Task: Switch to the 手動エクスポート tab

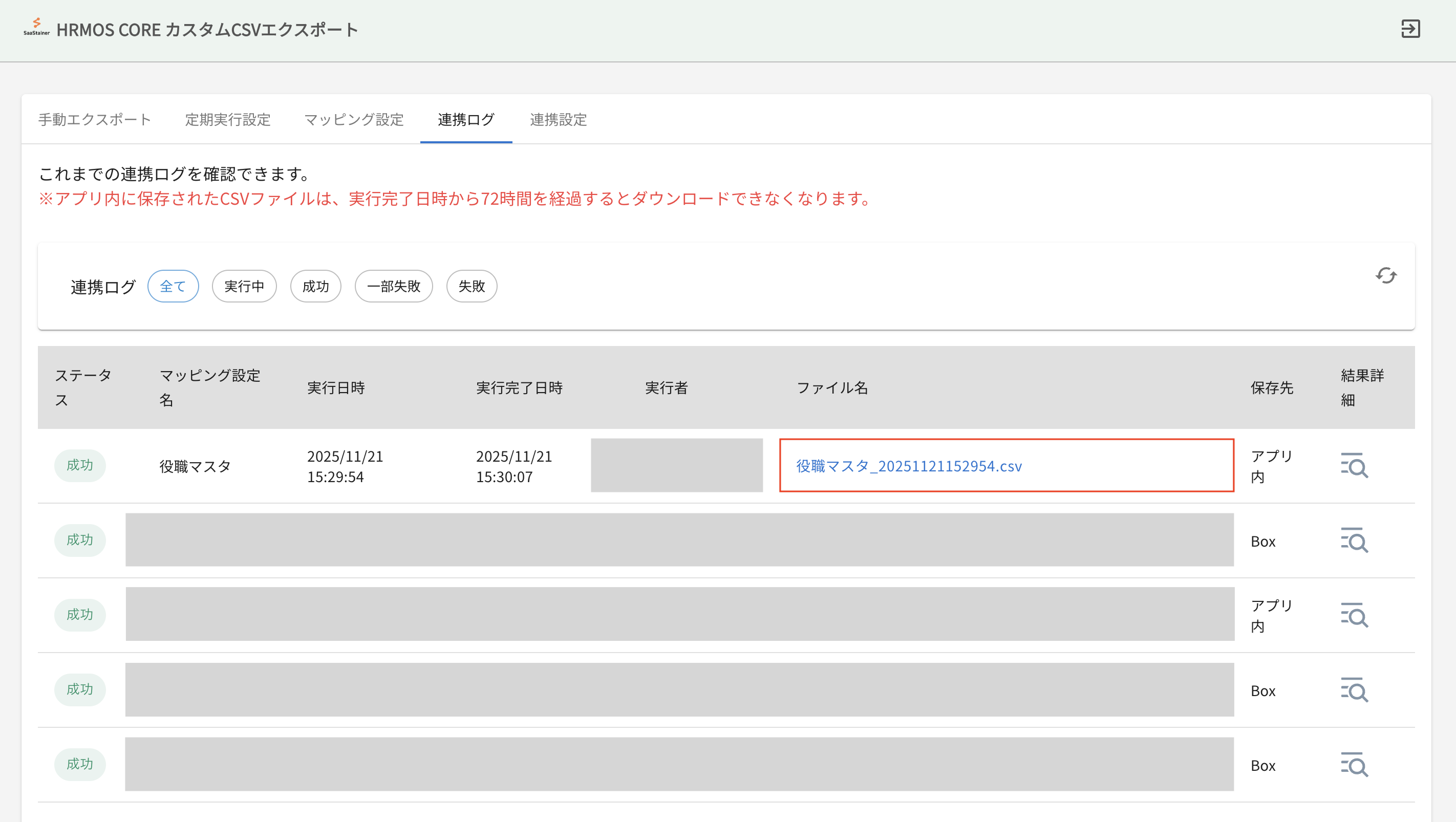Action: 95,120
